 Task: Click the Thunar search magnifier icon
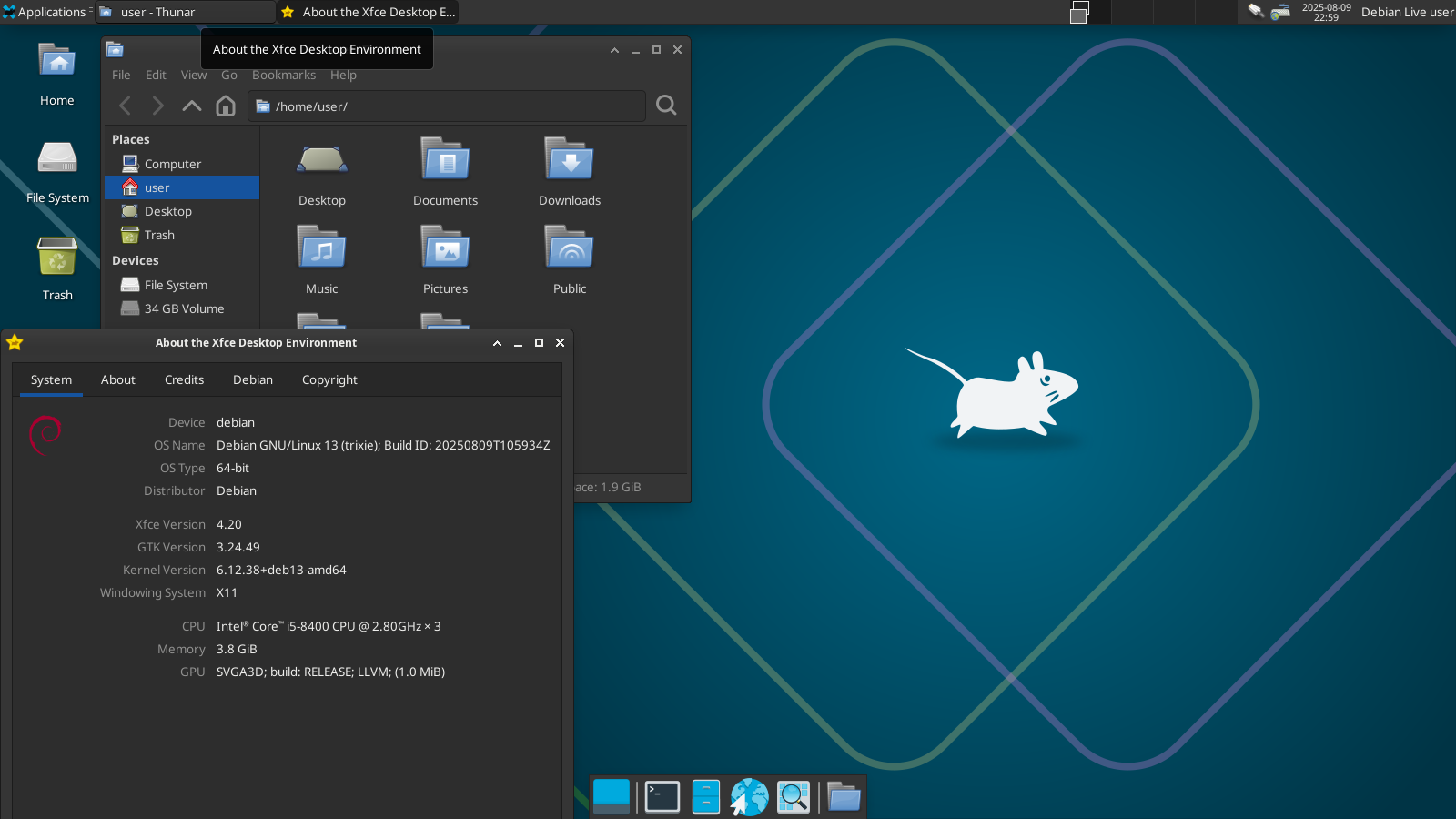point(666,106)
